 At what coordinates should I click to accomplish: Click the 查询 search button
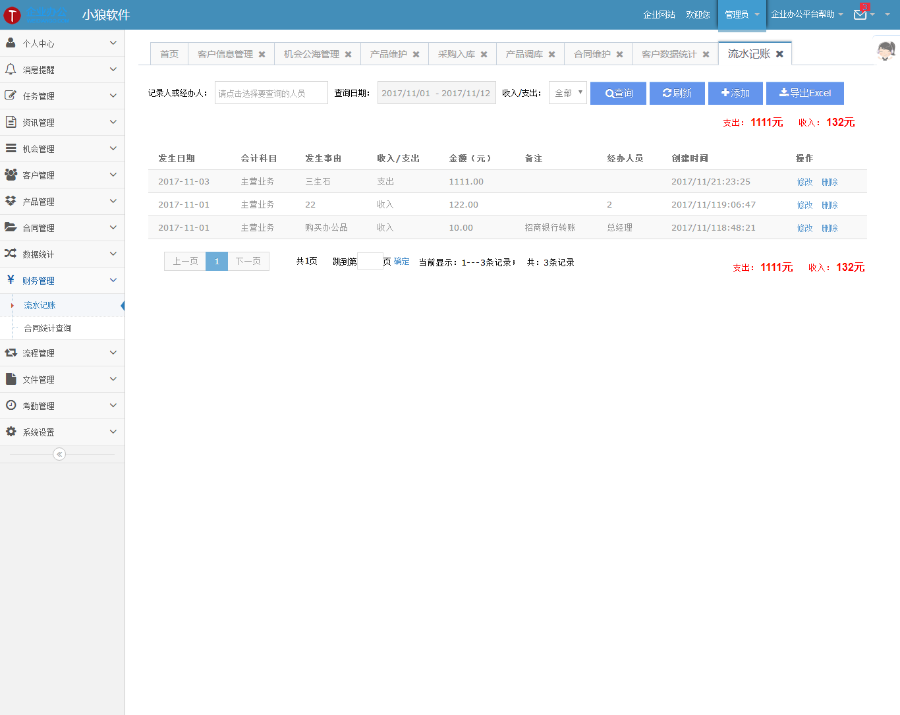pyautogui.click(x=618, y=94)
